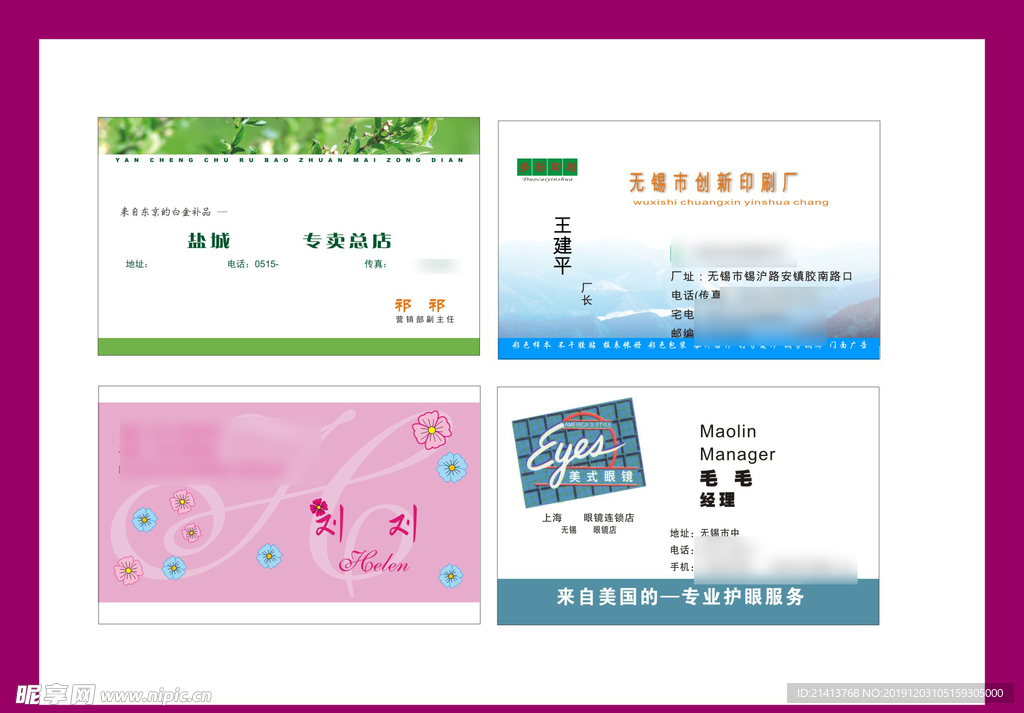Click the Maolin name text
Viewport: 1024px width, 713px height.
point(728,431)
